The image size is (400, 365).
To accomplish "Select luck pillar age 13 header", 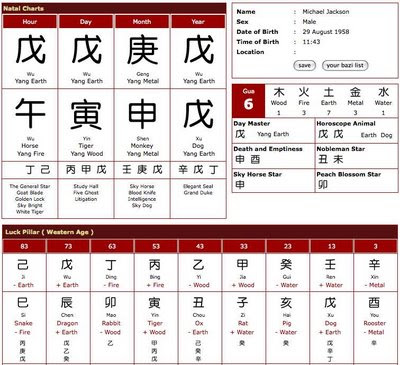I will pos(331,246).
